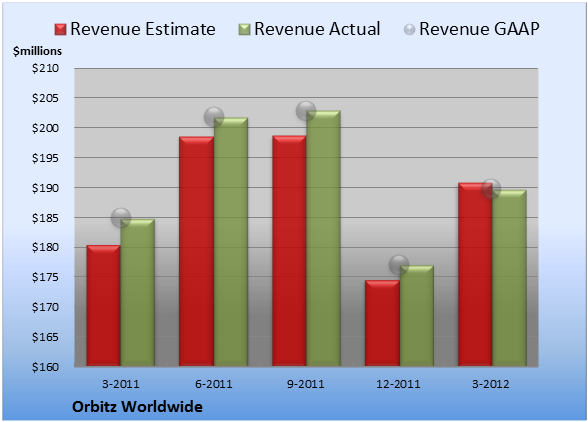The width and height of the screenshot is (588, 422).
Task: Select the red estimate bar for 12-2011
Action: coord(382,323)
